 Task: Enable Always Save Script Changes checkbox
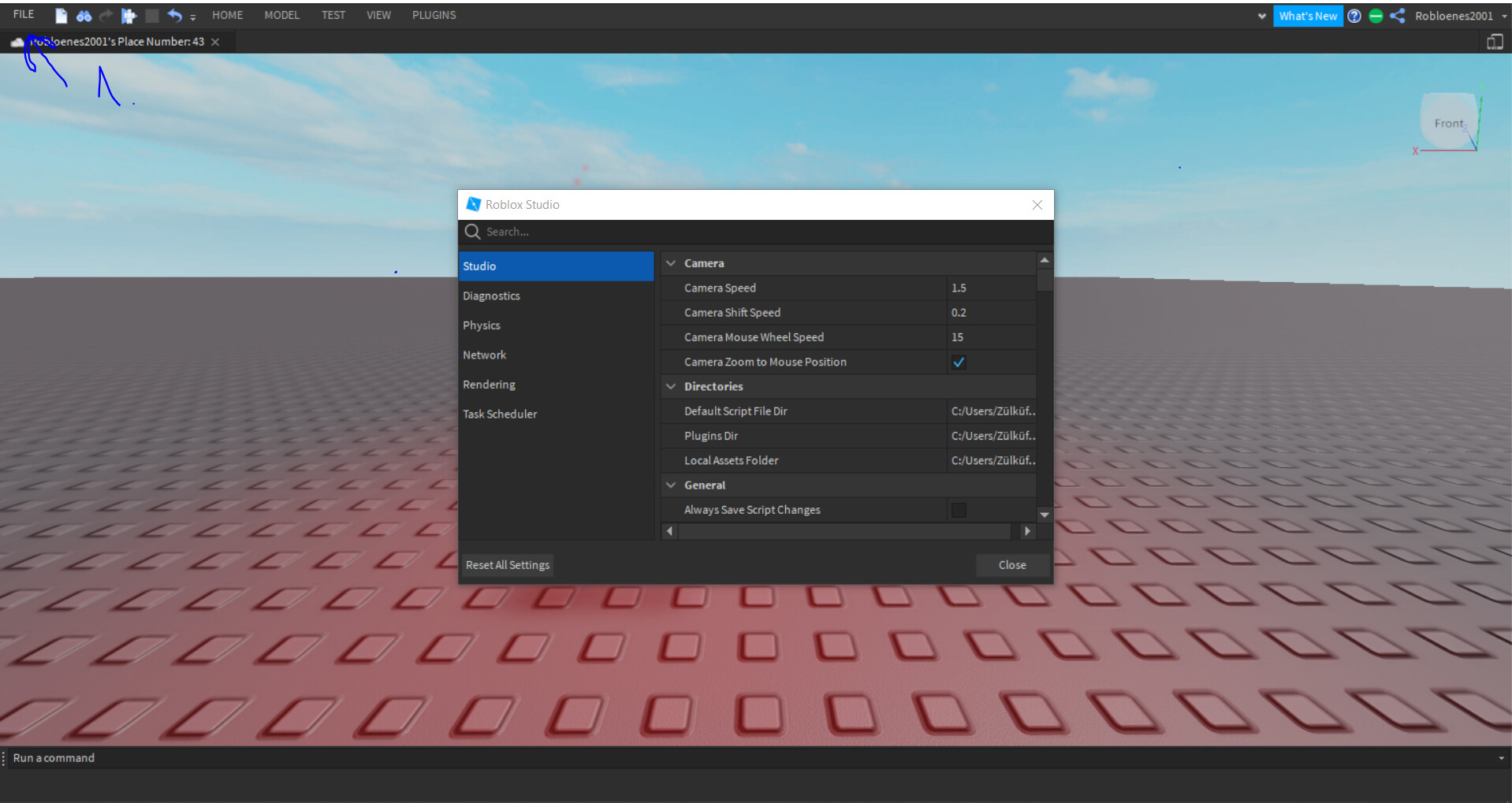pos(959,511)
